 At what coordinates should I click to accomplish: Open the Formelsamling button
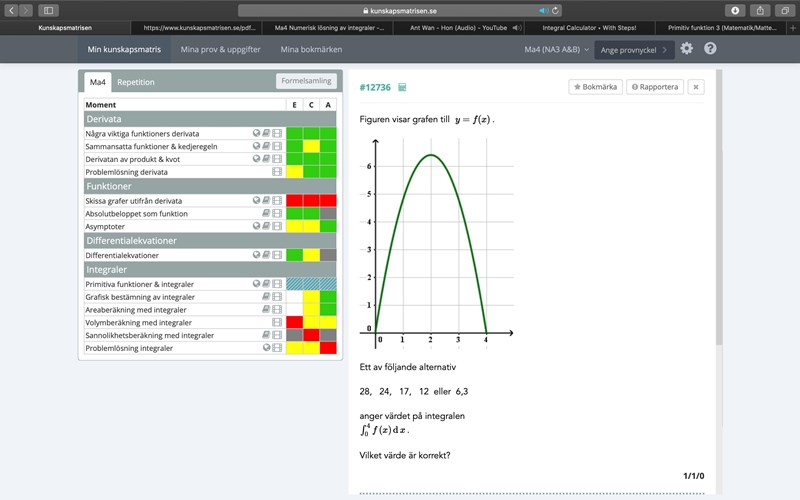tap(306, 82)
